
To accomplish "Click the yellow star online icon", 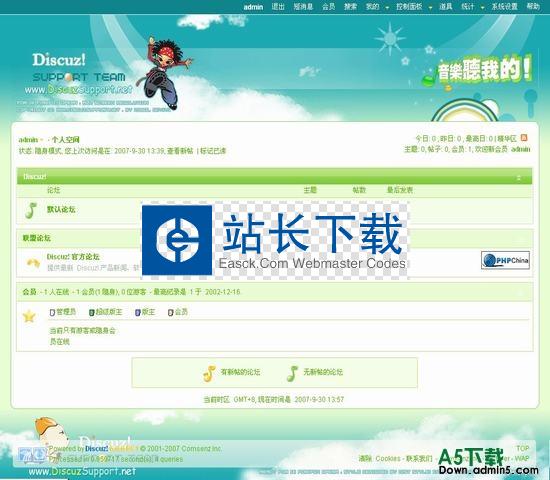I will [x=29, y=316].
